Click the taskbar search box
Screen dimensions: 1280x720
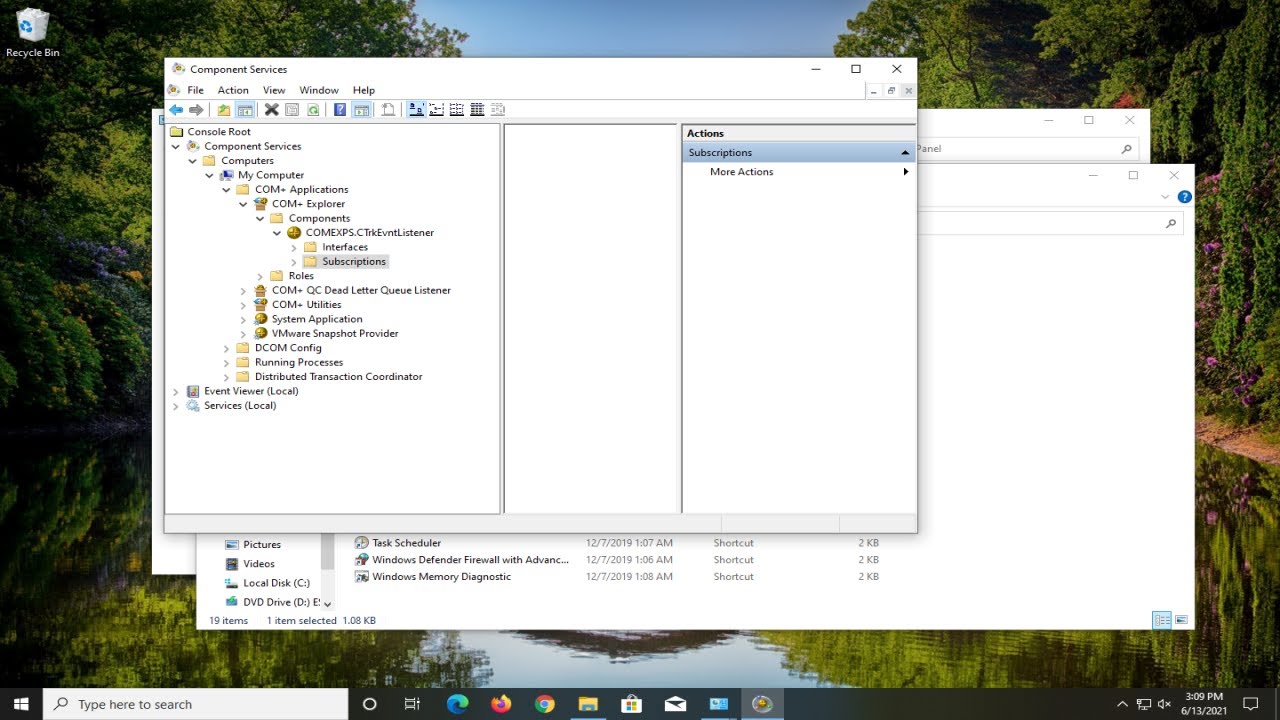[195, 704]
